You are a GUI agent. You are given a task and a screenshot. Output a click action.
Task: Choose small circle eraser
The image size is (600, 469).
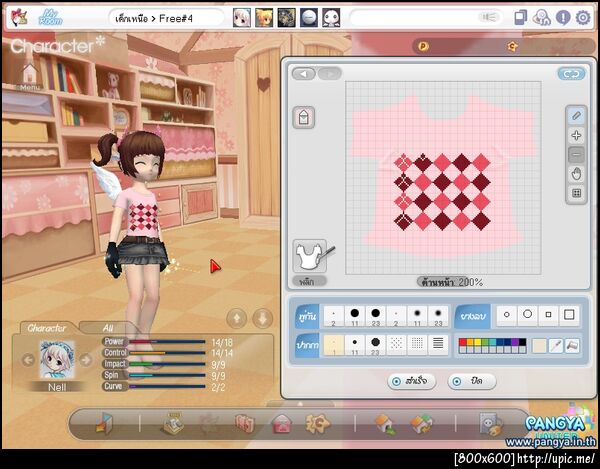[507, 315]
